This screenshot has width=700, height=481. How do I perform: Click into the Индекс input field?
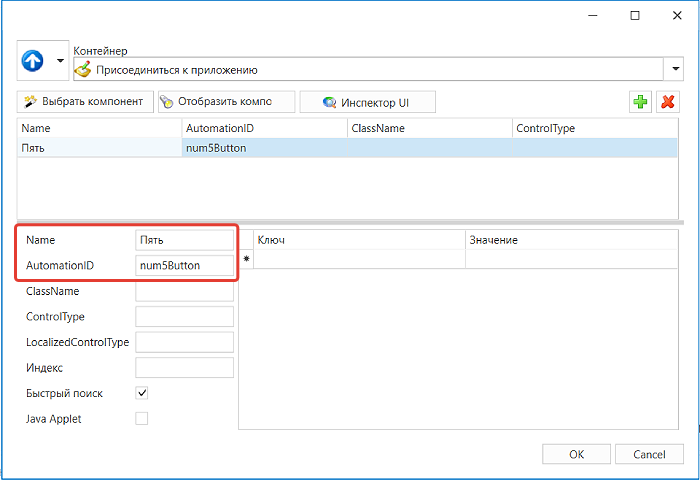click(x=184, y=368)
